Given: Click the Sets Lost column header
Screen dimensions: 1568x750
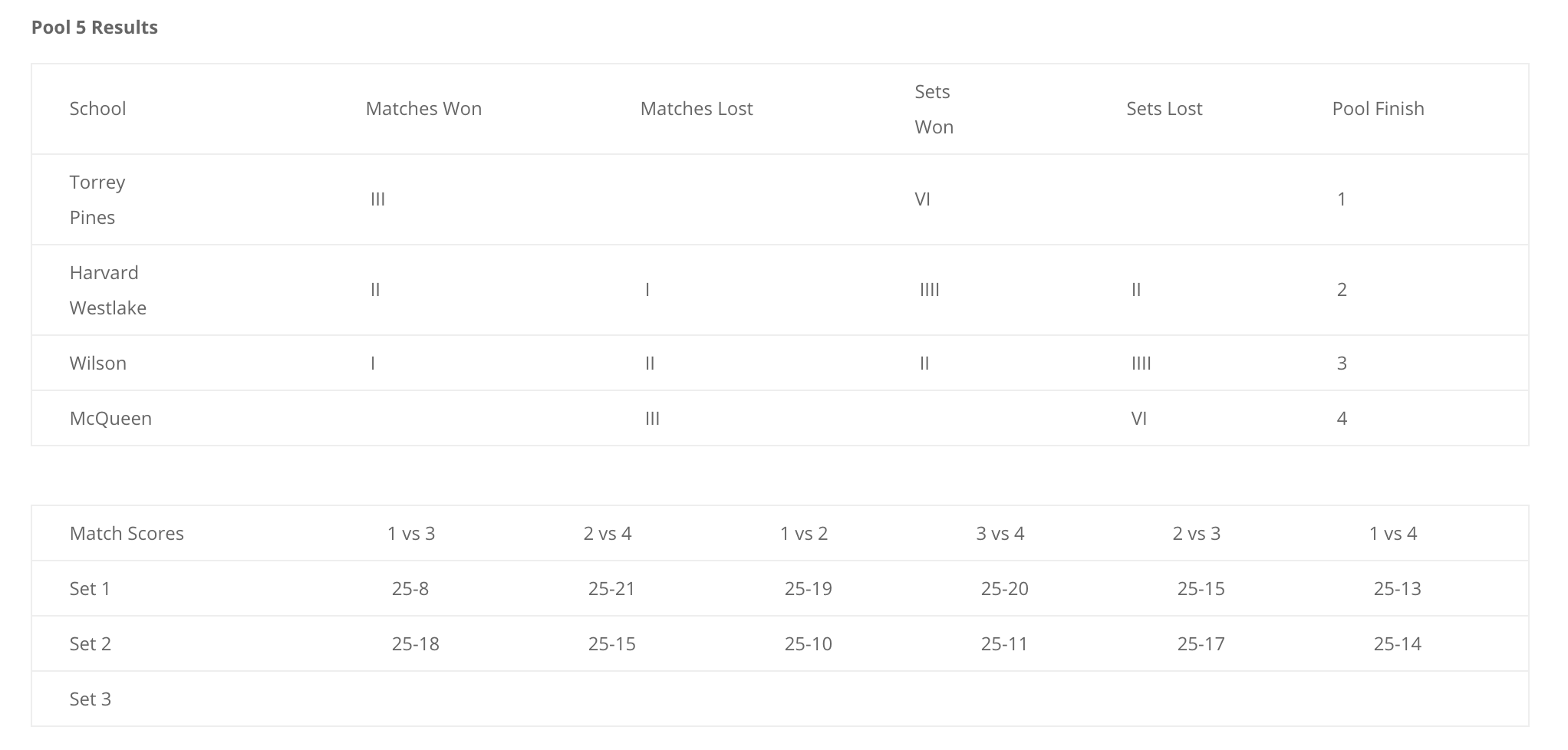Looking at the screenshot, I should click(1164, 109).
